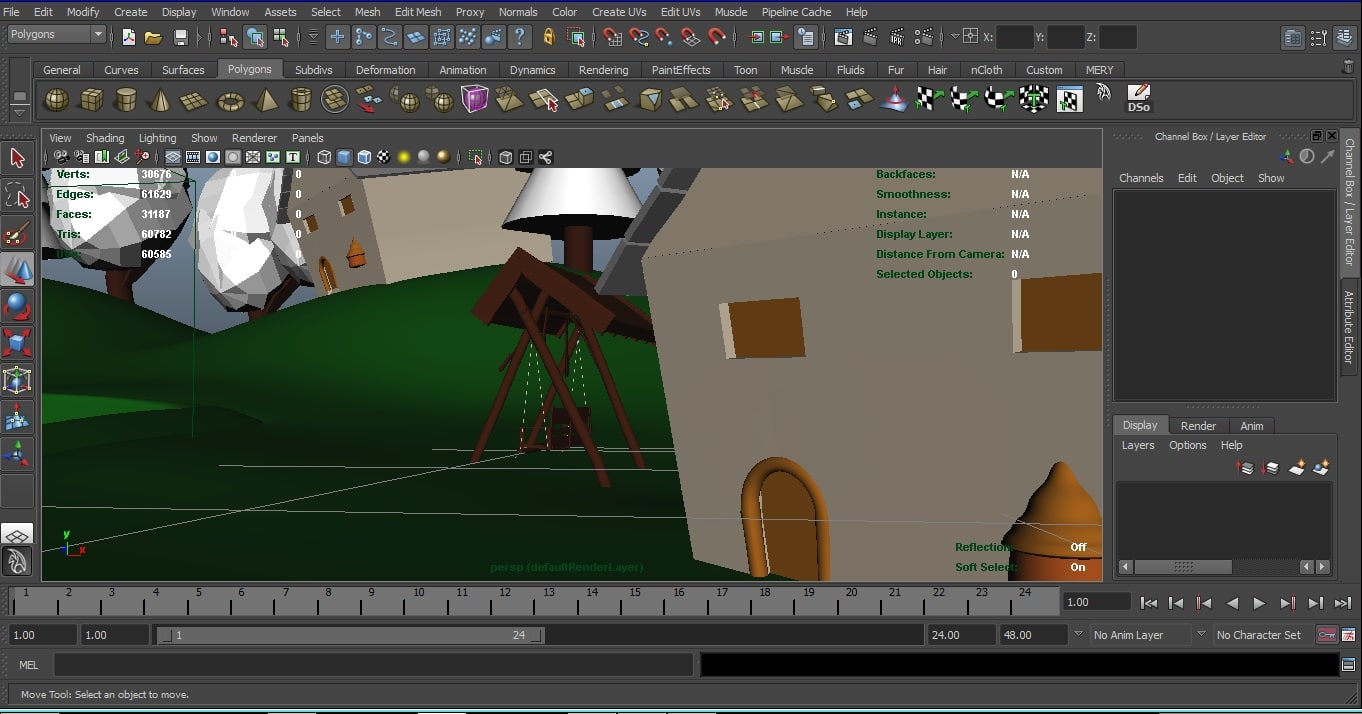Open the No Anim Layer dropdown arrow

point(1078,635)
